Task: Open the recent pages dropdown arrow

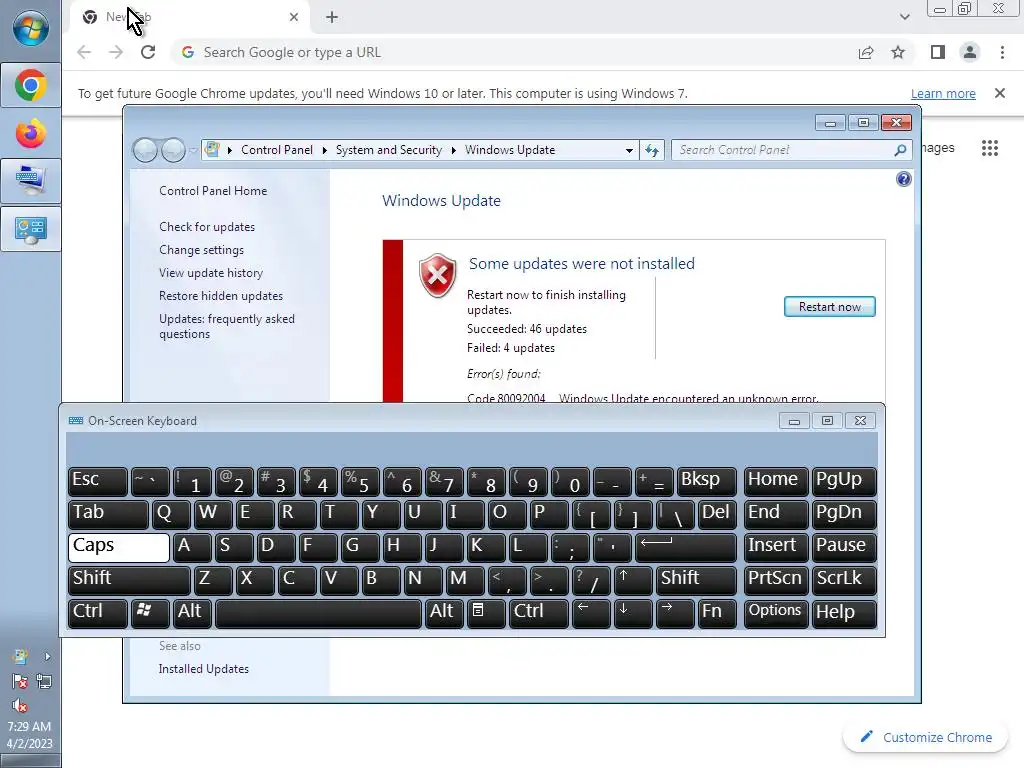Action: click(193, 150)
